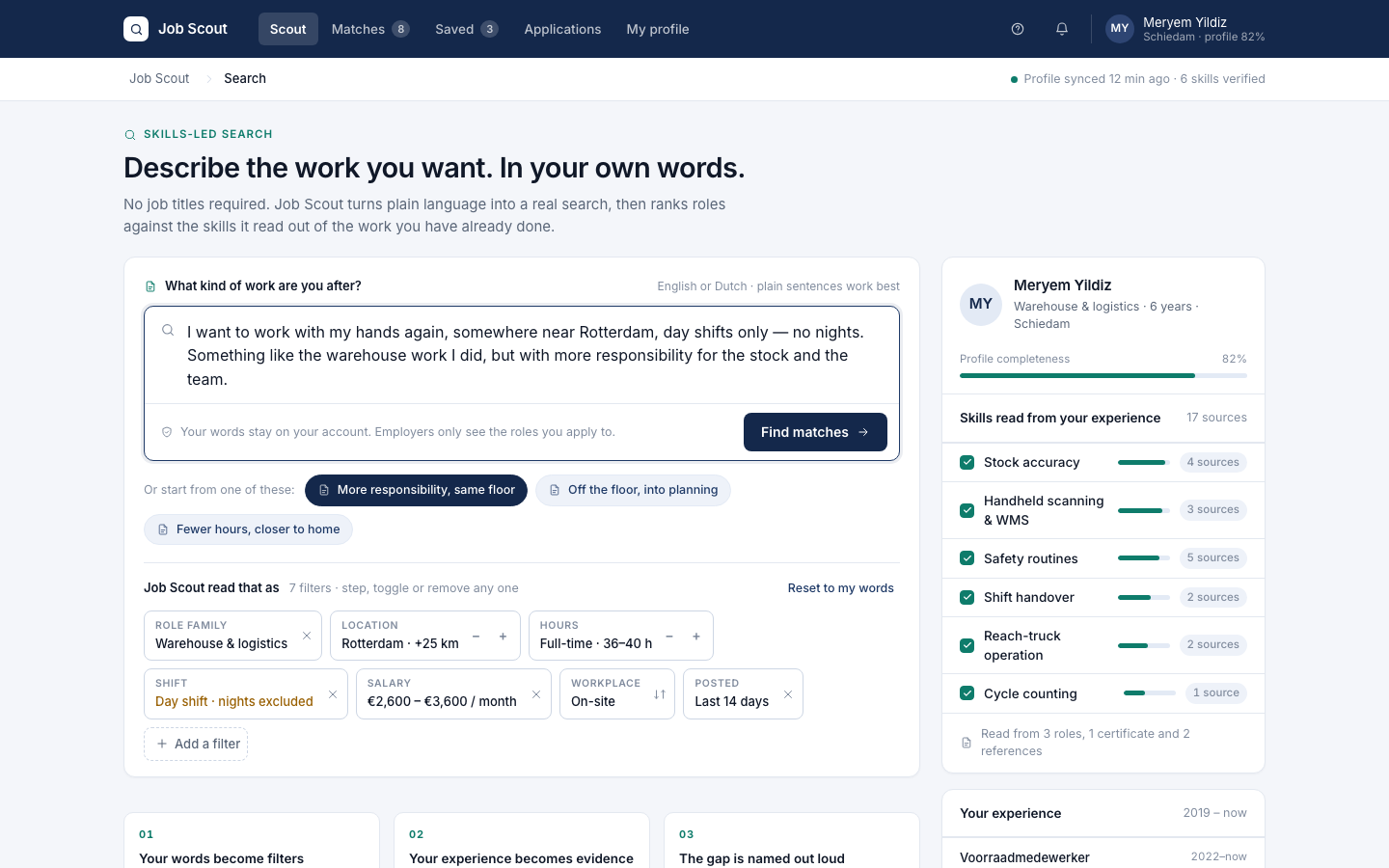Decrease the Hours range with minus
The image size is (1389, 868).
coord(668,637)
